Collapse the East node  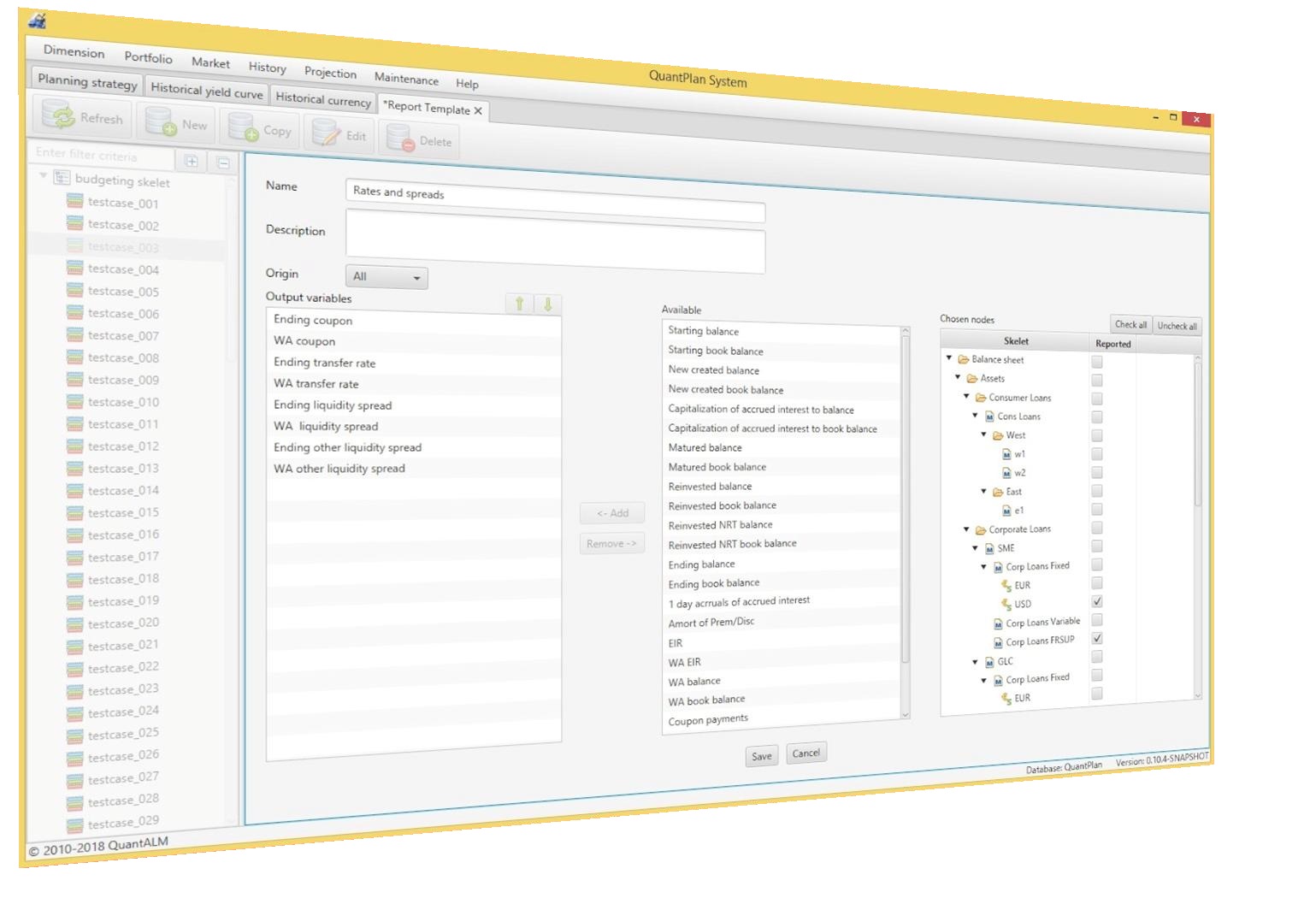pyautogui.click(x=983, y=491)
